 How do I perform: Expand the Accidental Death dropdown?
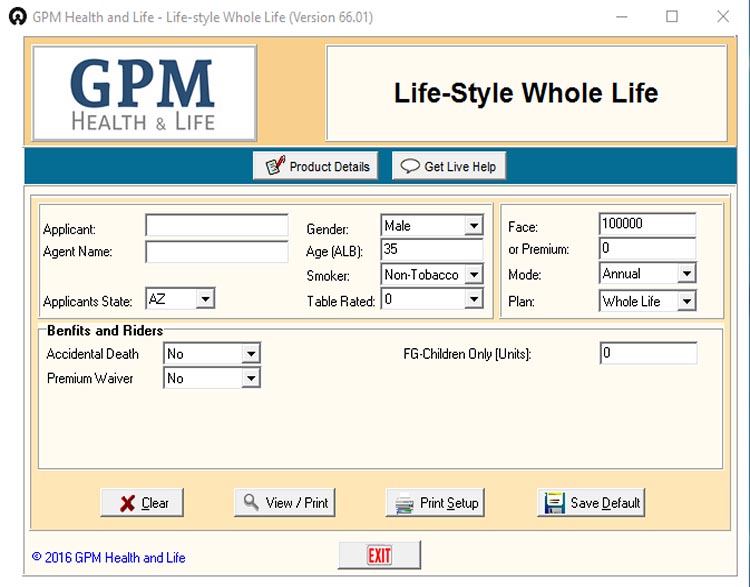tap(251, 354)
